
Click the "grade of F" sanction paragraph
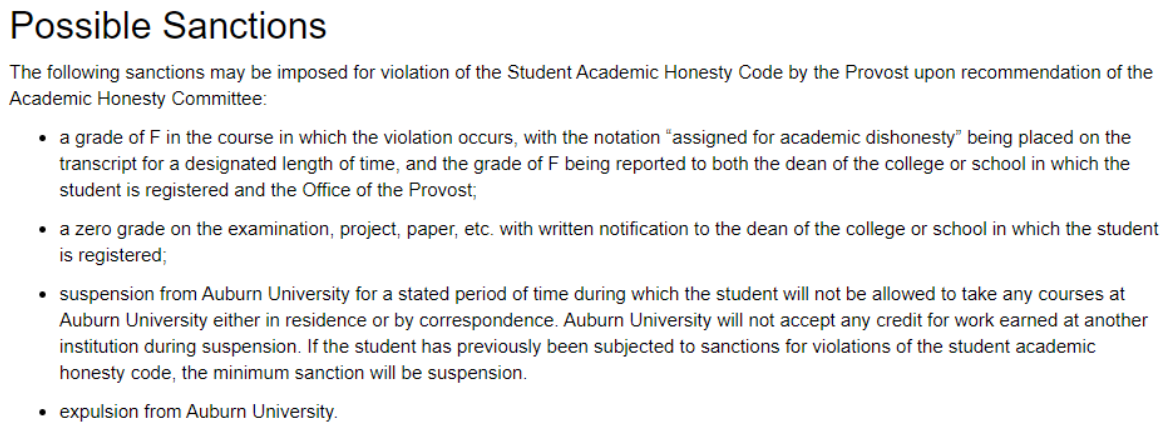594,163
